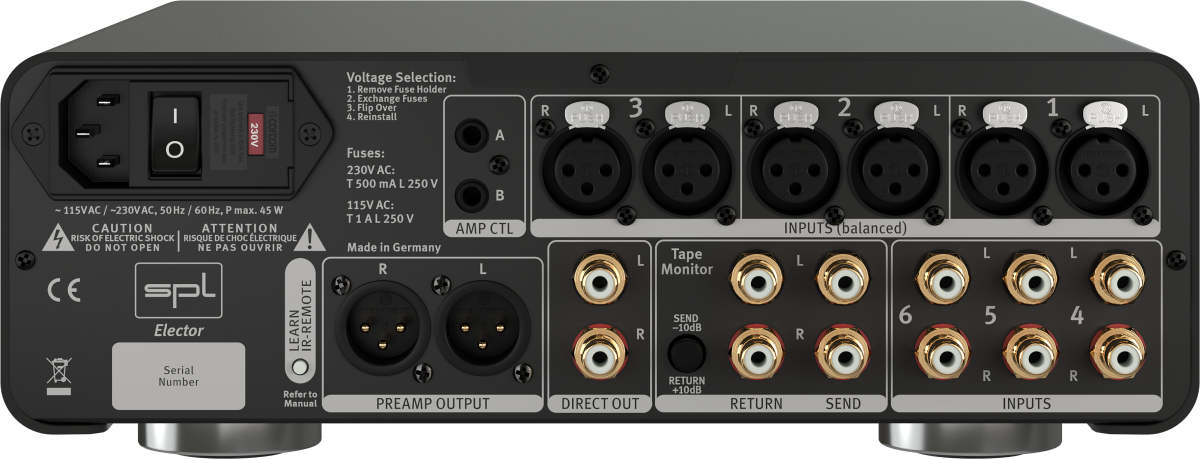Click the AMP CTL jack A
Screen dimensions: 1200x459
tap(471, 135)
